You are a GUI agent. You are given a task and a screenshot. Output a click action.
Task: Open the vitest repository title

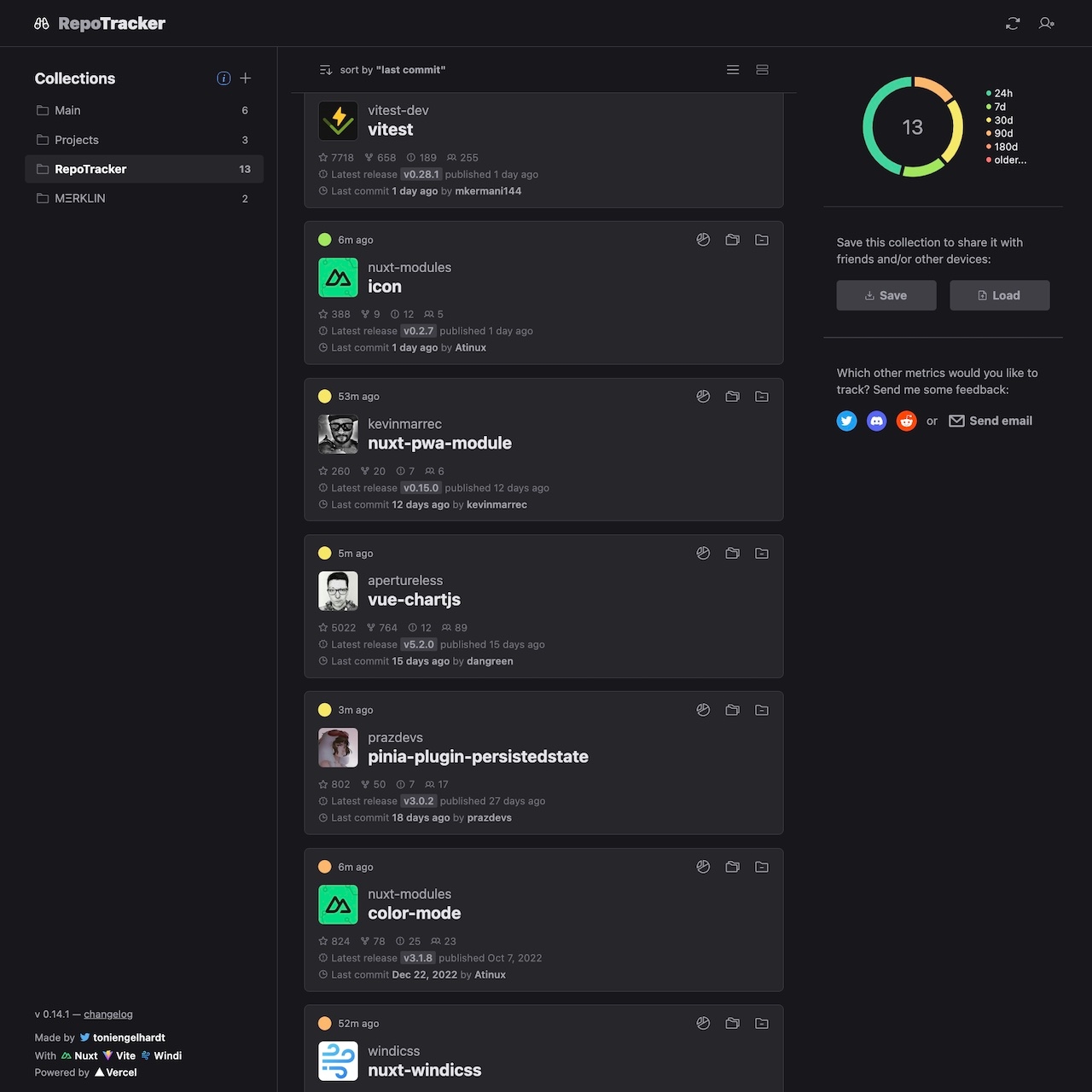pyautogui.click(x=391, y=130)
